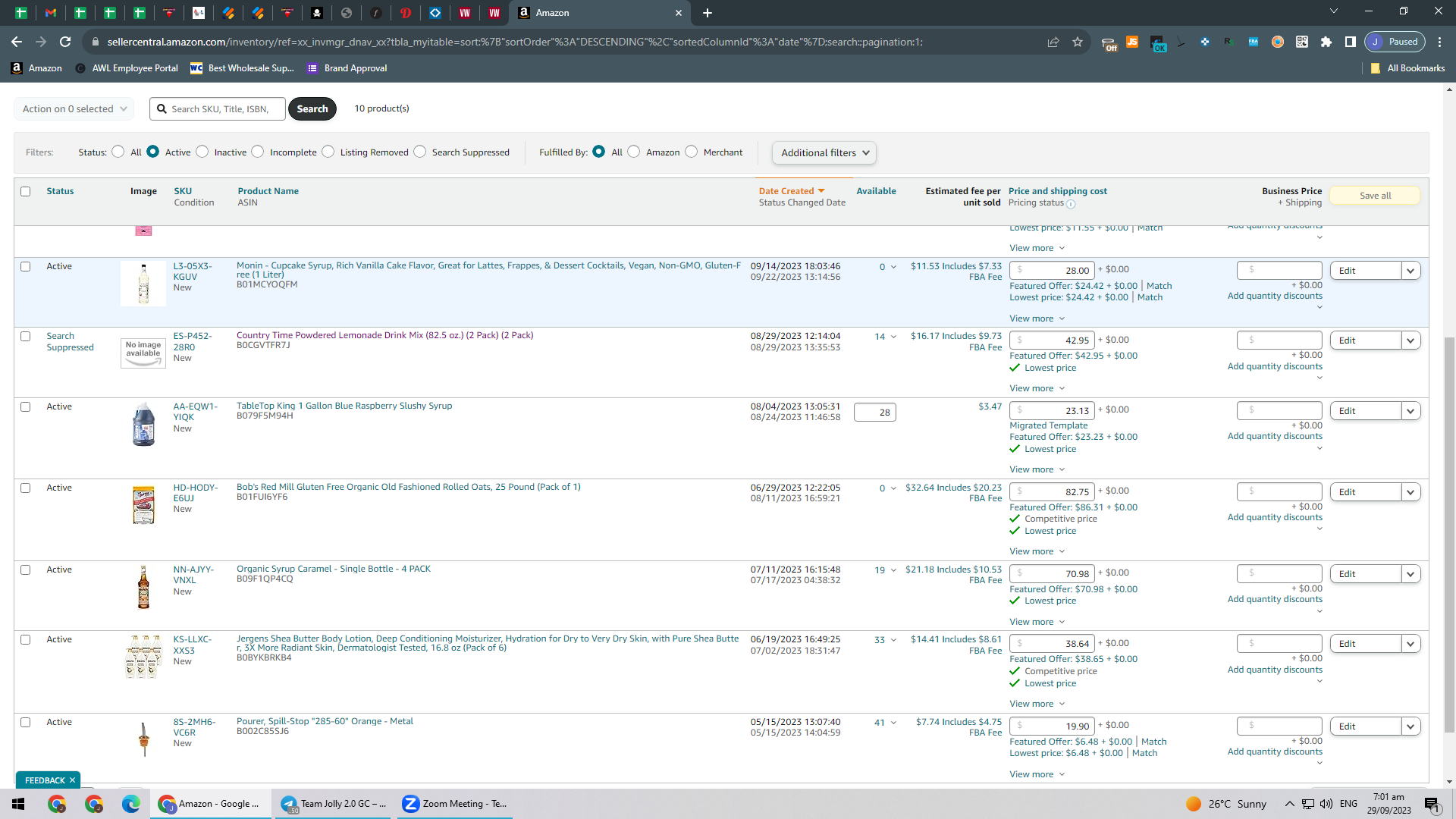Expand the Additional filters dropdown
This screenshot has height=819, width=1456.
tap(824, 152)
